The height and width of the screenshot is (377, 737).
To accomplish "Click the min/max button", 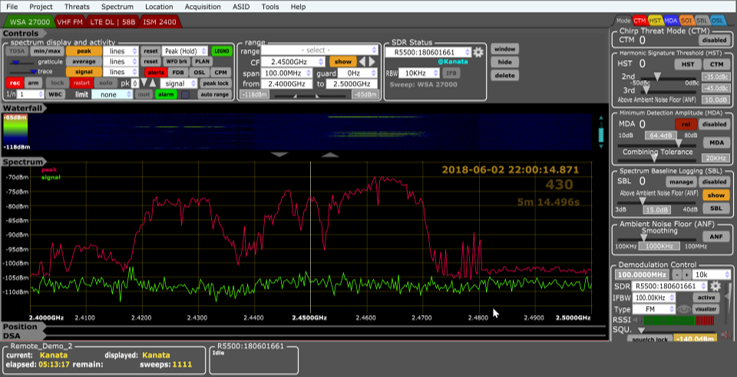I will 47,51.
